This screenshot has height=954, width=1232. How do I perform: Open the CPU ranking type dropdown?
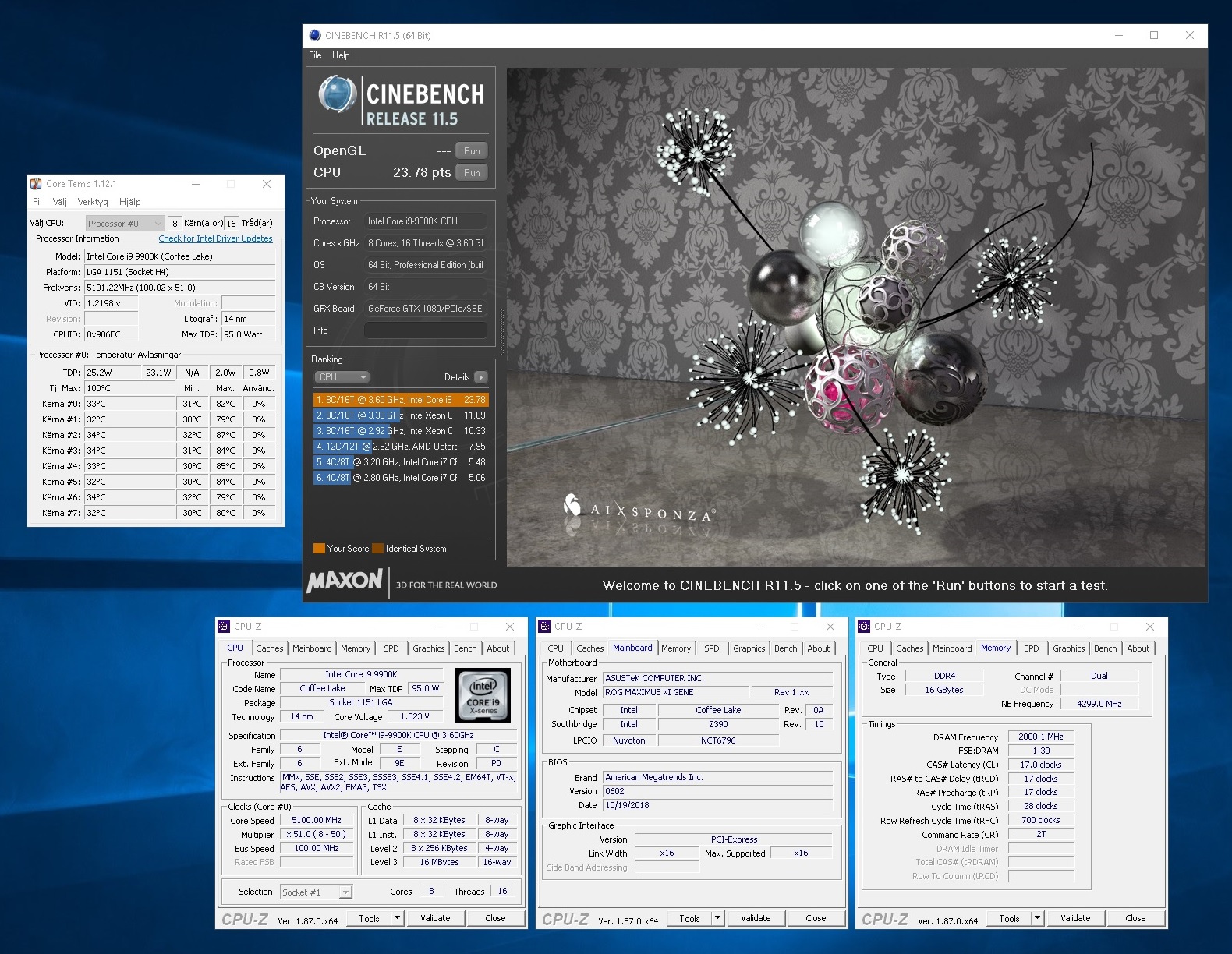(342, 377)
